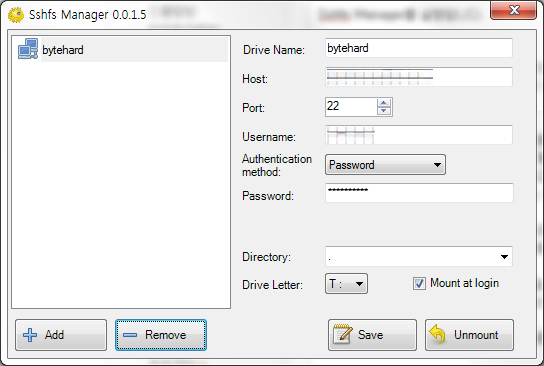Click into the Host field
The width and height of the screenshot is (544, 366).
419,77
